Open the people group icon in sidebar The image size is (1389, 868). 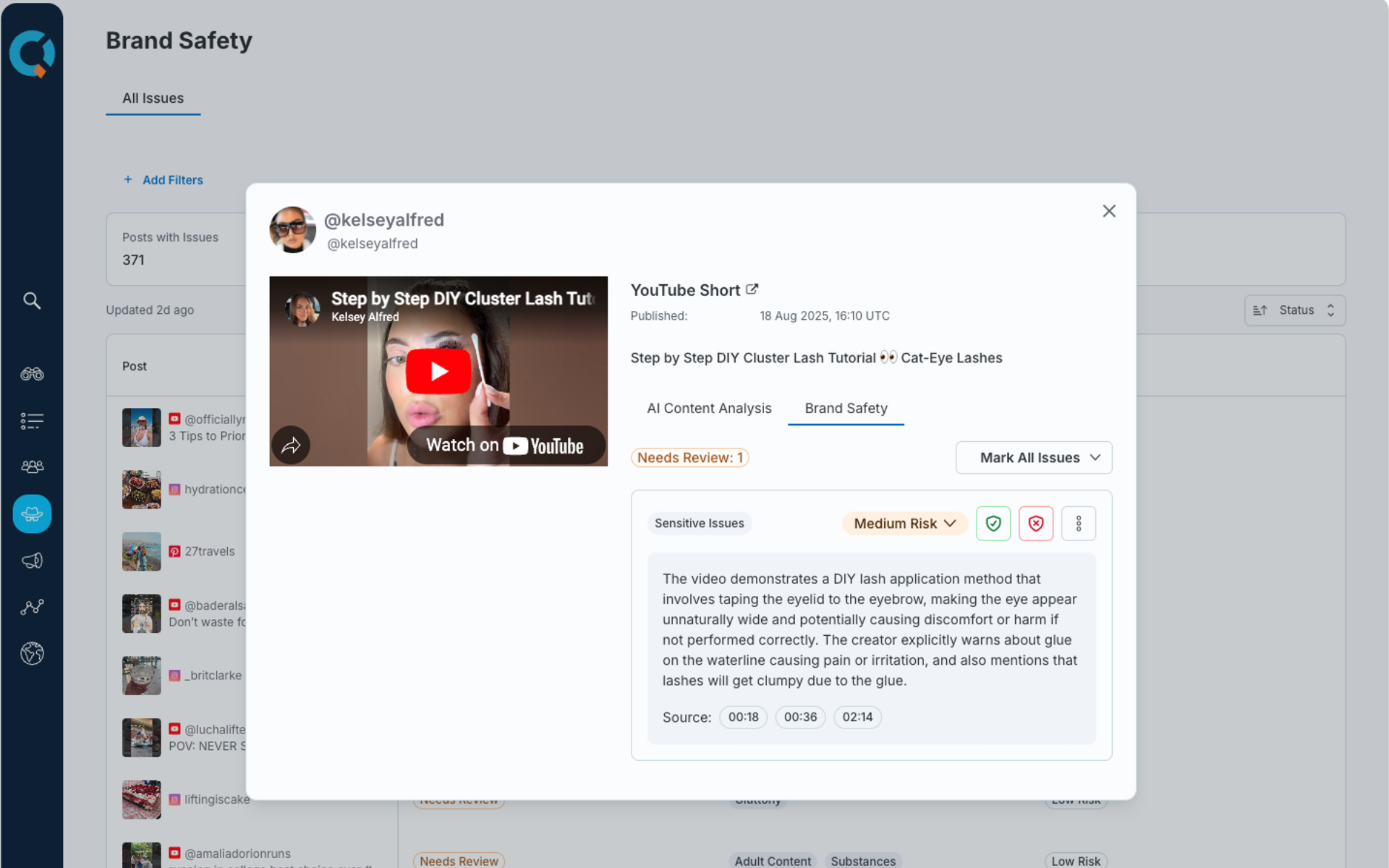coord(32,467)
